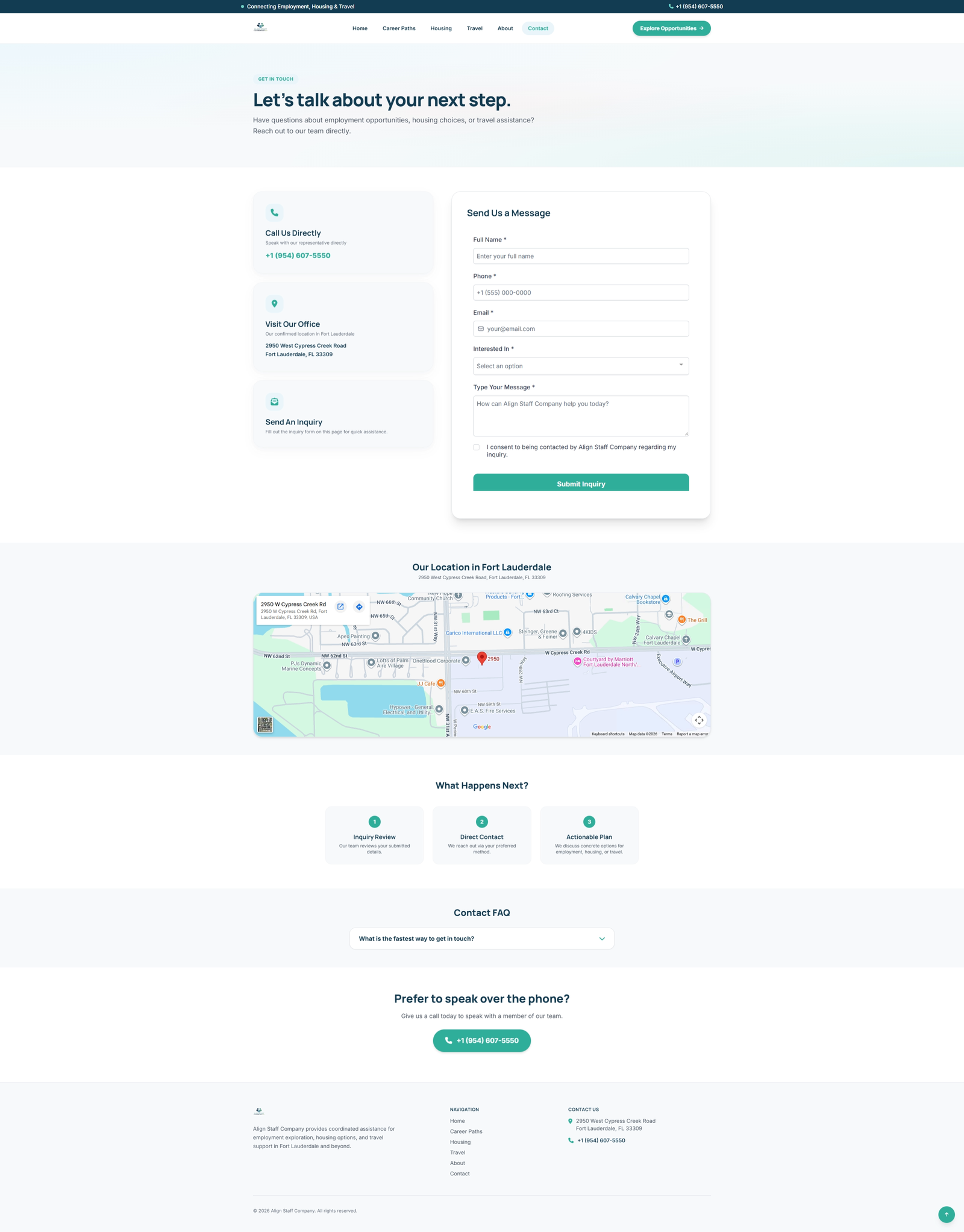
Task: Open Housing in the top navigation
Action: (x=441, y=28)
